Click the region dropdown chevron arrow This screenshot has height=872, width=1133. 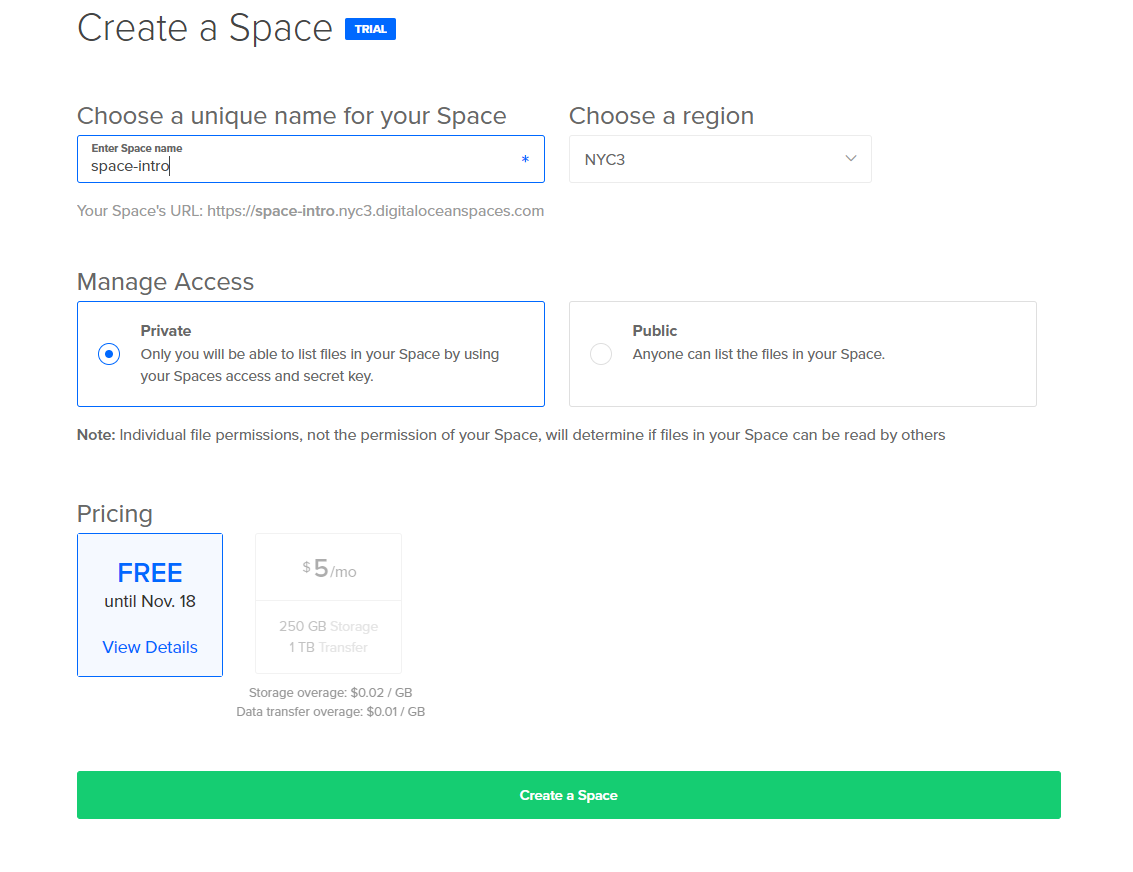click(851, 159)
